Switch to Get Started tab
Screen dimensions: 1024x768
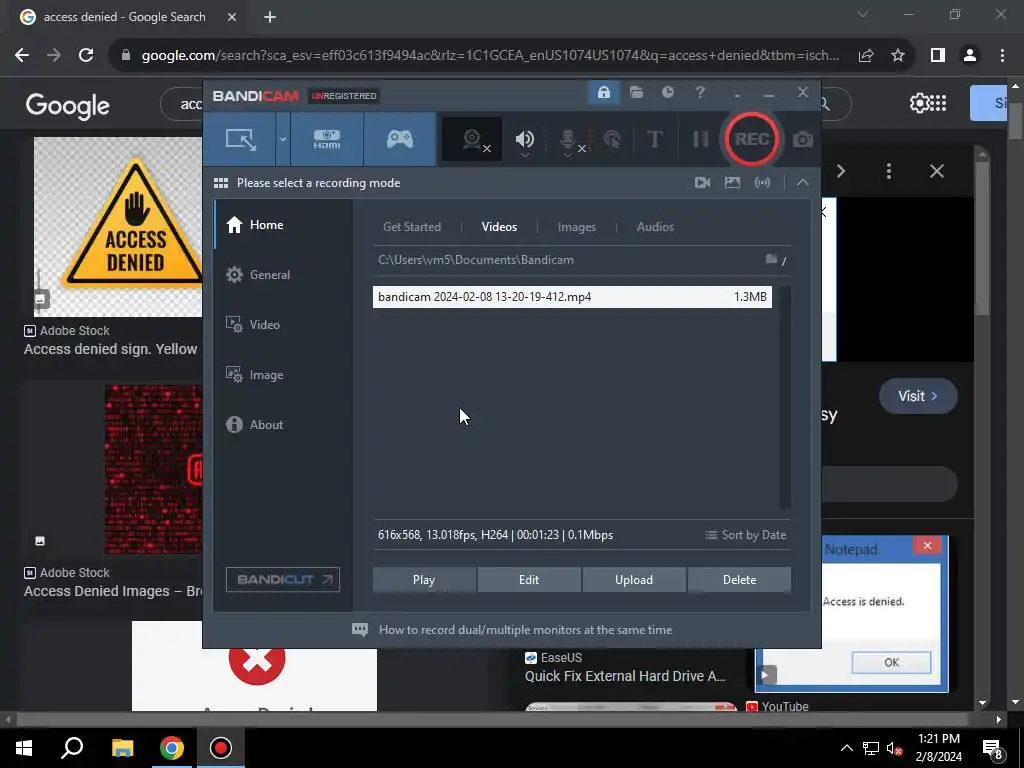[x=411, y=227]
